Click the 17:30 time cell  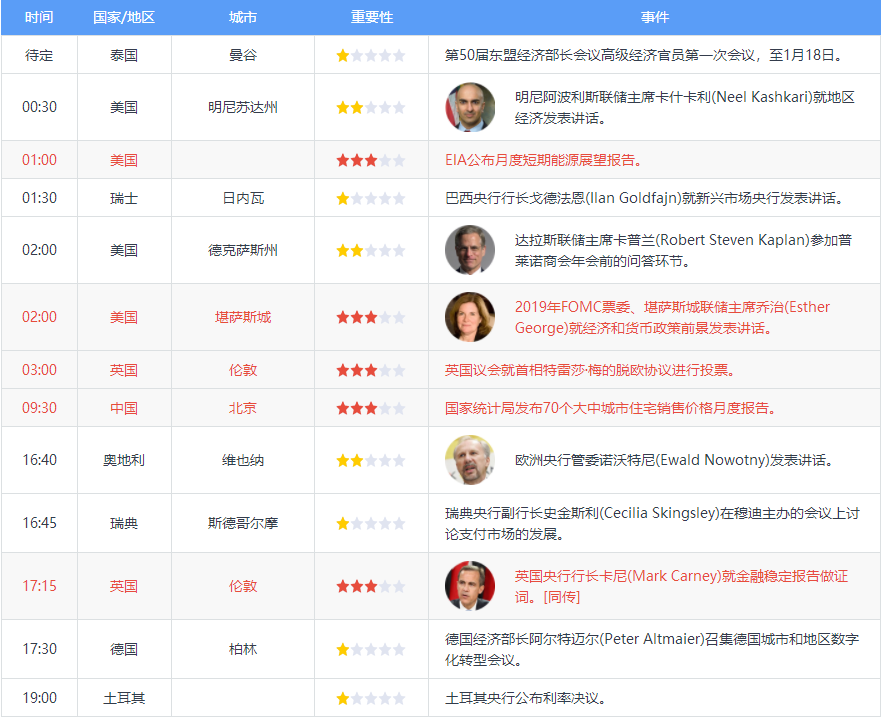coord(39,649)
